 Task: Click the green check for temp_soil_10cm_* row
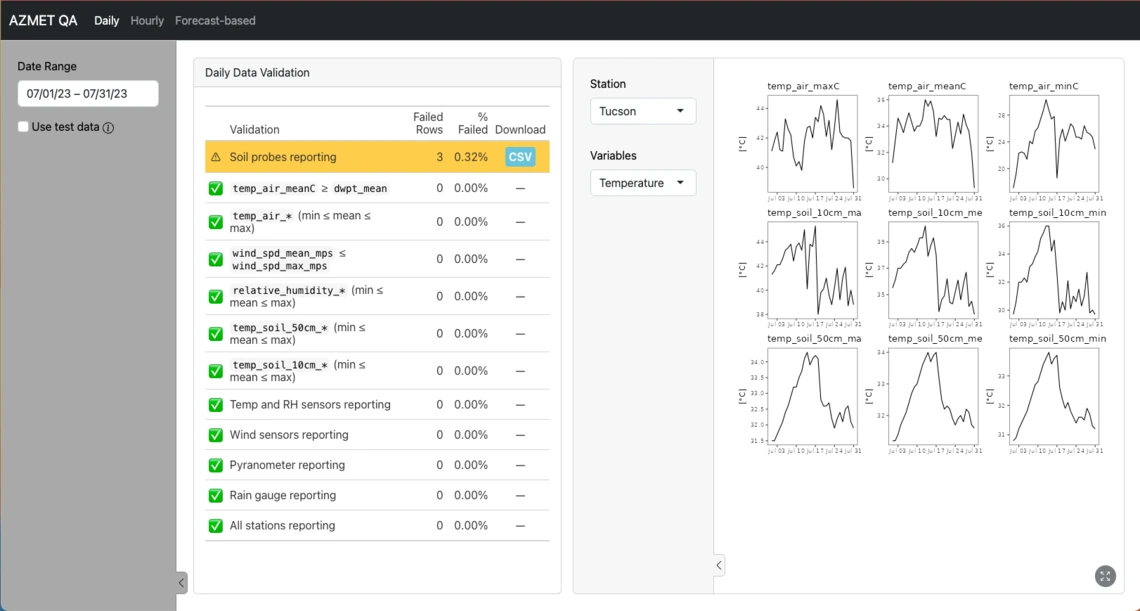pos(215,371)
